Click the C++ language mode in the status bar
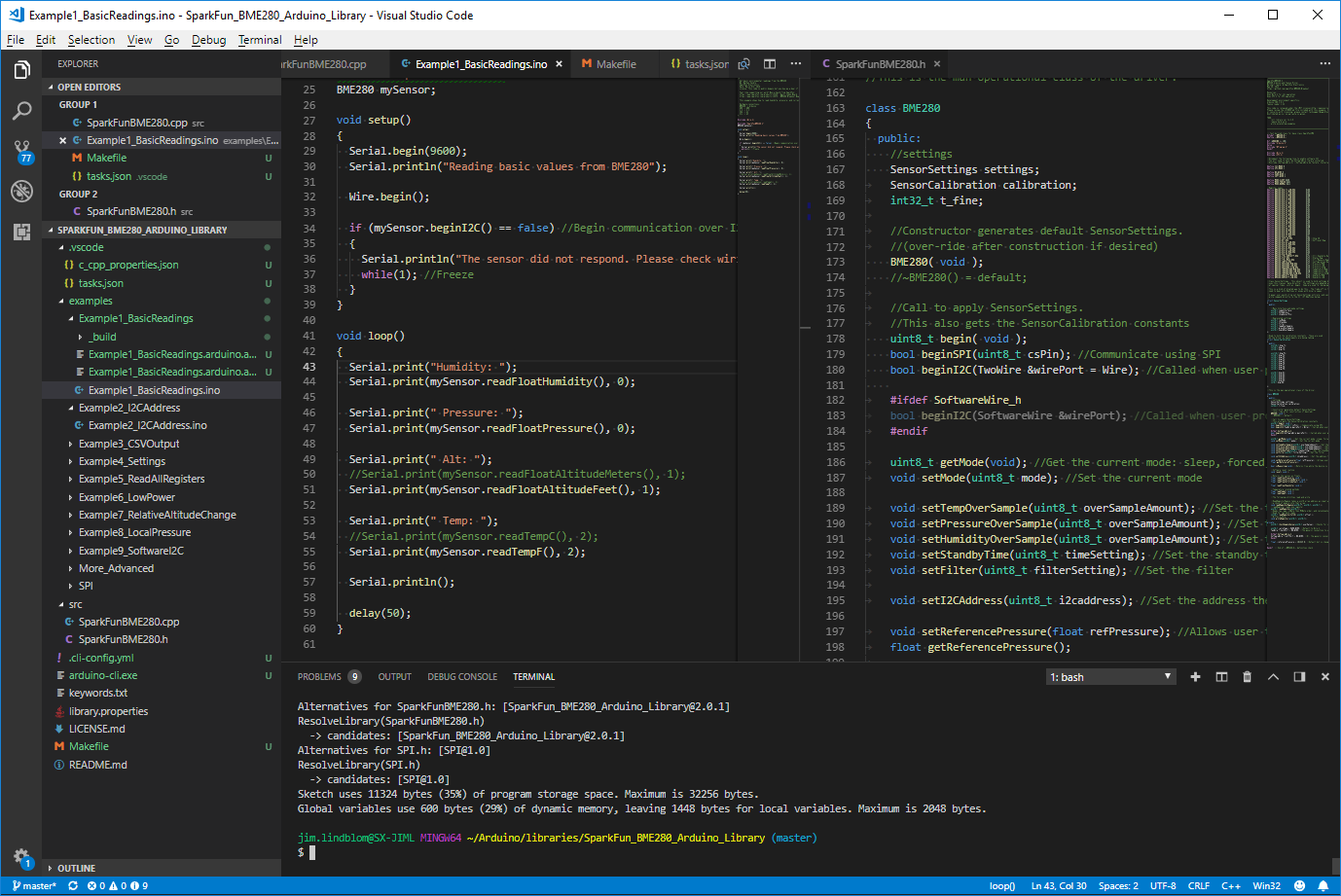1341x896 pixels. pos(1231,885)
